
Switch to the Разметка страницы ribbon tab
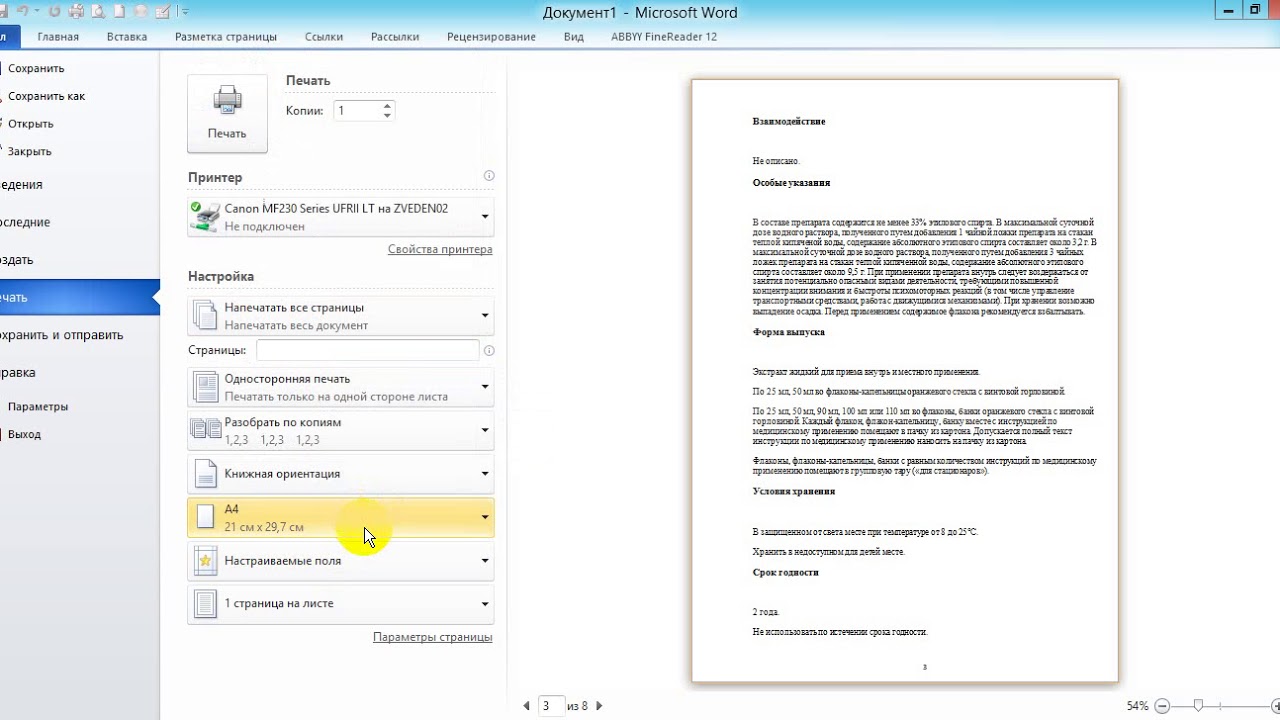[x=226, y=37]
